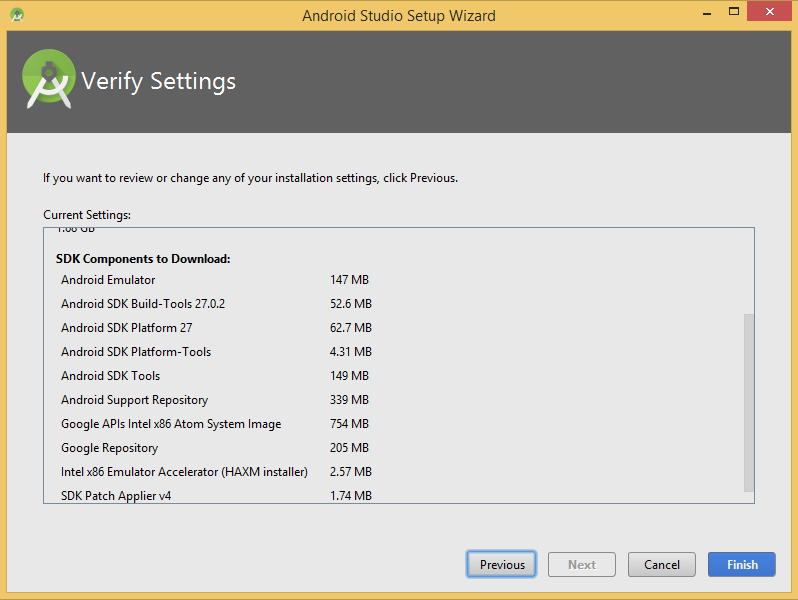This screenshot has height=600, width=798.
Task: Click the 754 MB size value
Action: 349,423
